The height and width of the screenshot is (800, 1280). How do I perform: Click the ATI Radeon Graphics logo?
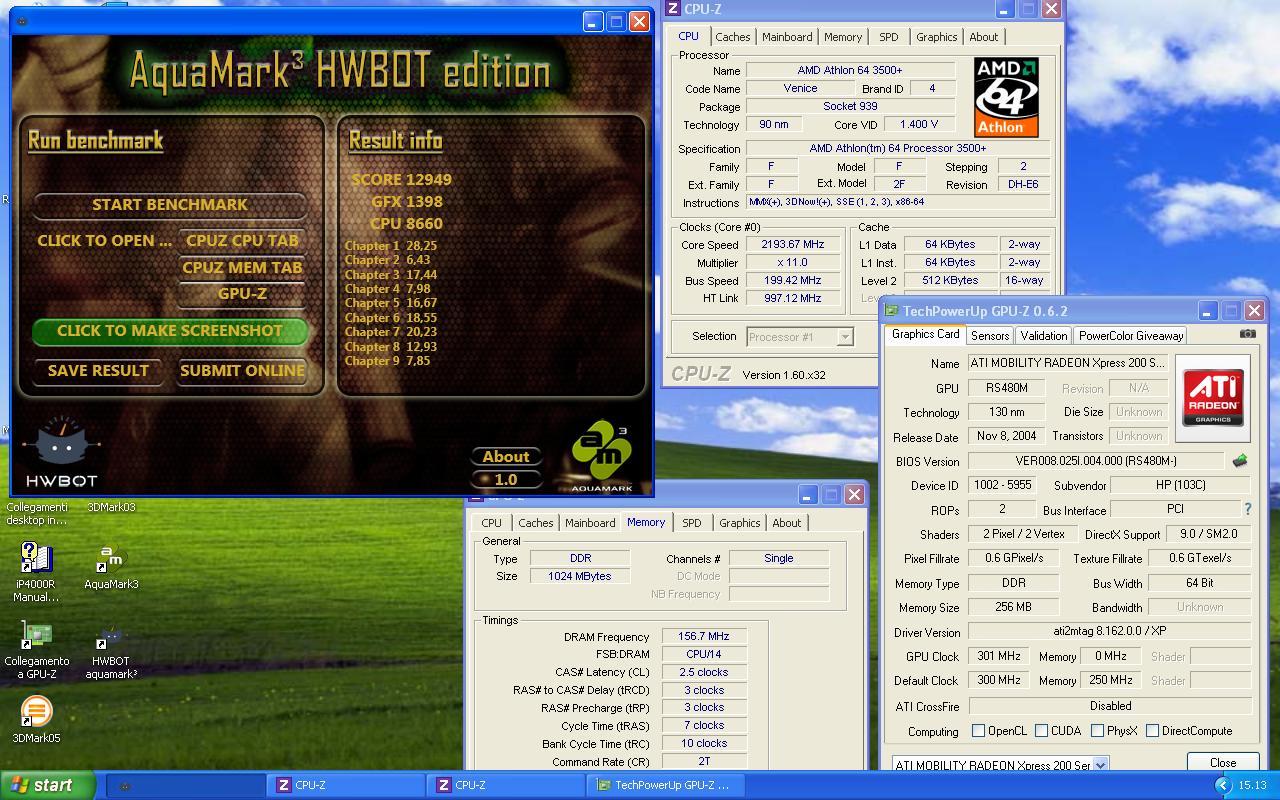pos(1213,398)
